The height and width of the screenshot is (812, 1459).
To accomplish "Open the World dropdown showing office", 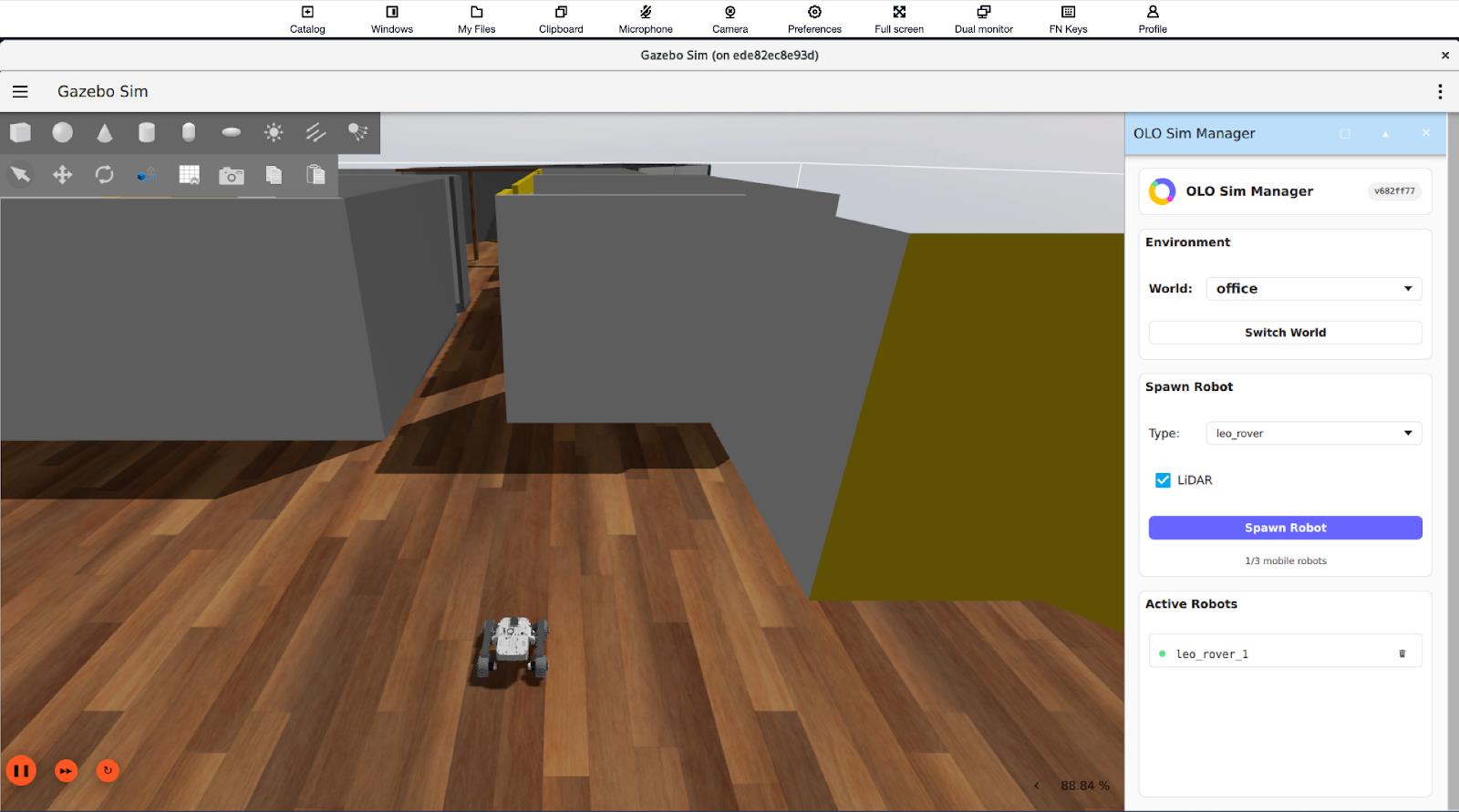I will pos(1313,289).
